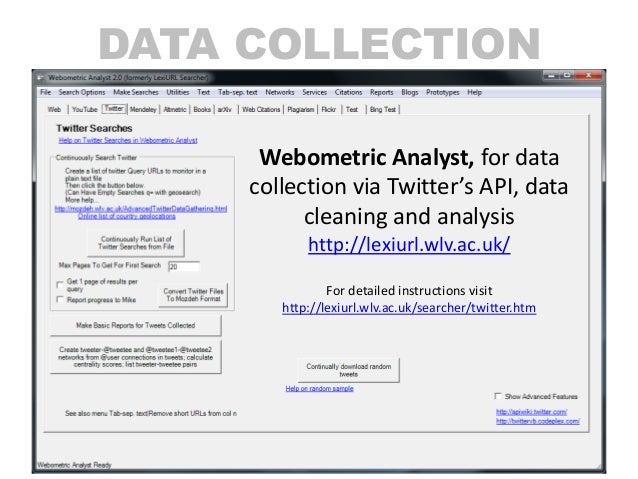Image resolution: width=638 pixels, height=479 pixels.
Task: Open the Prototypes menu
Action: click(x=443, y=92)
